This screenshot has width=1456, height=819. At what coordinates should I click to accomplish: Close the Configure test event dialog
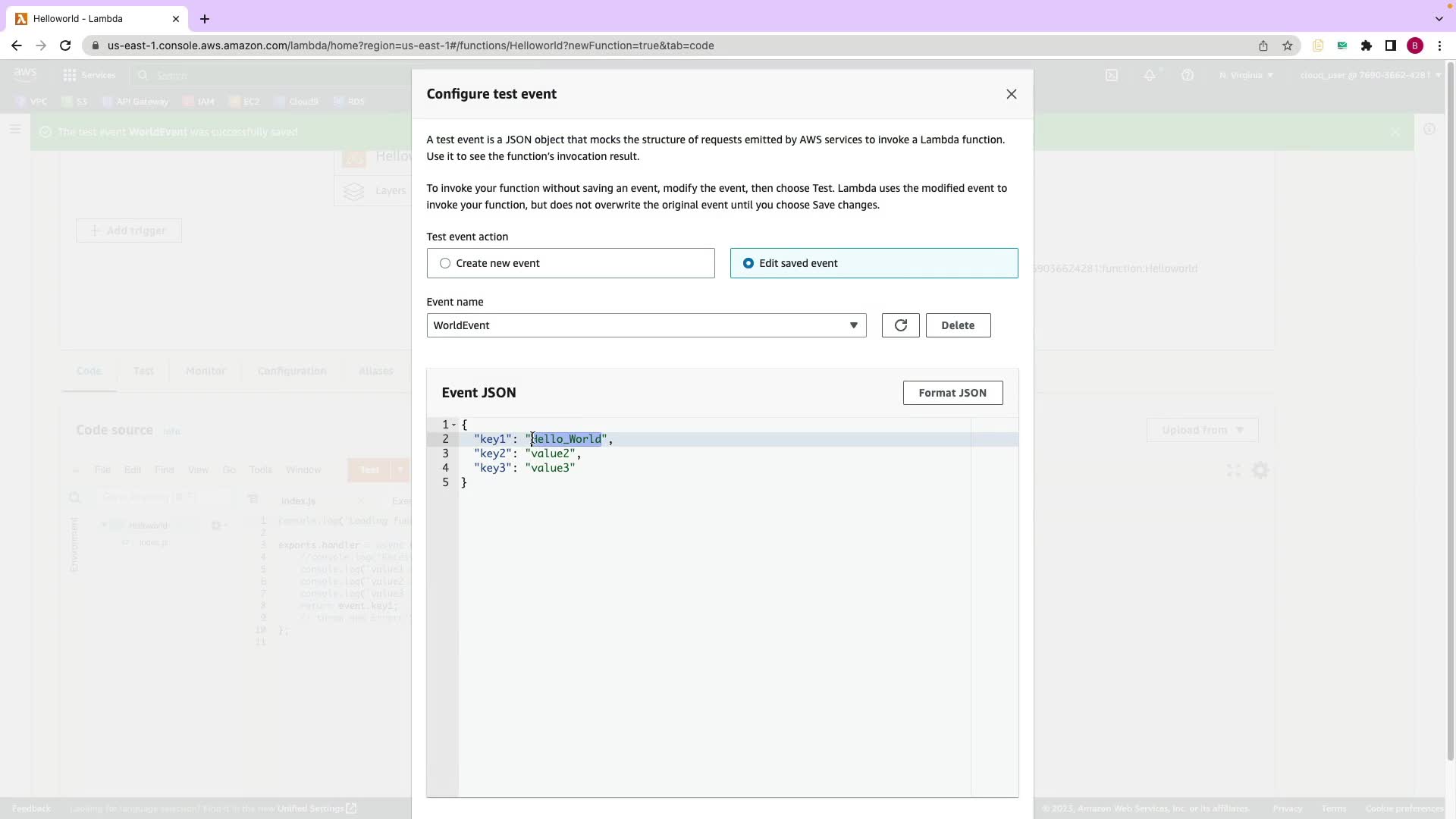pyautogui.click(x=1011, y=94)
